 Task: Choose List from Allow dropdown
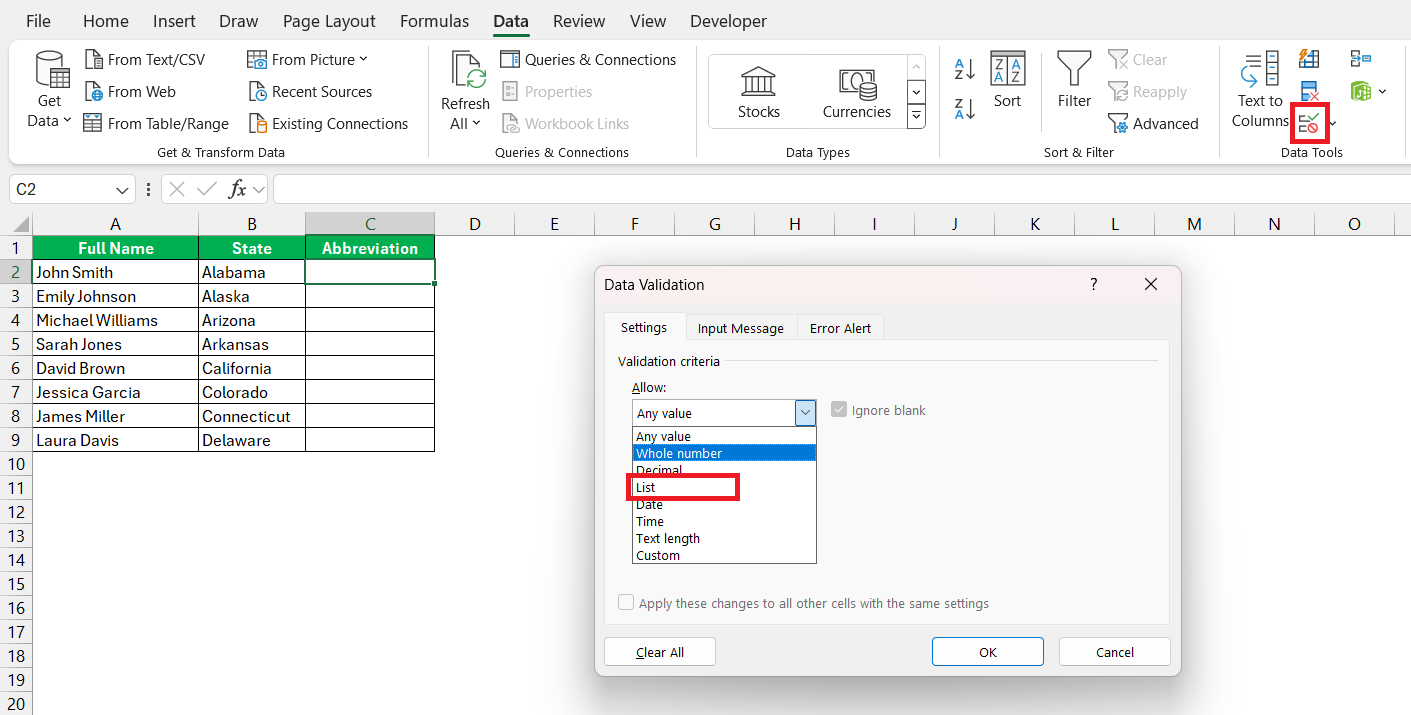tap(724, 488)
